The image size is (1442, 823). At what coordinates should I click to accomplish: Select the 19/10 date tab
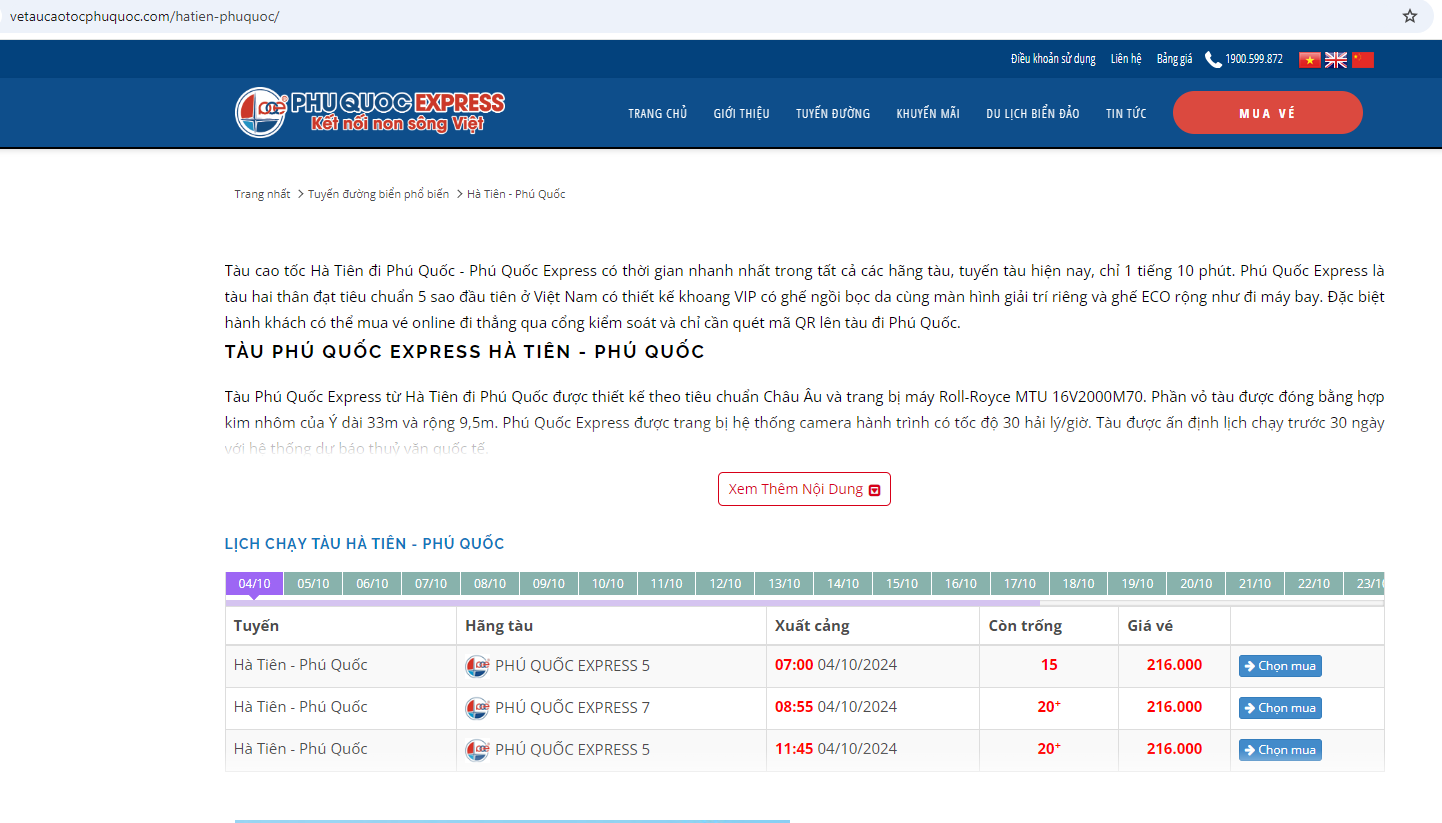click(1139, 584)
